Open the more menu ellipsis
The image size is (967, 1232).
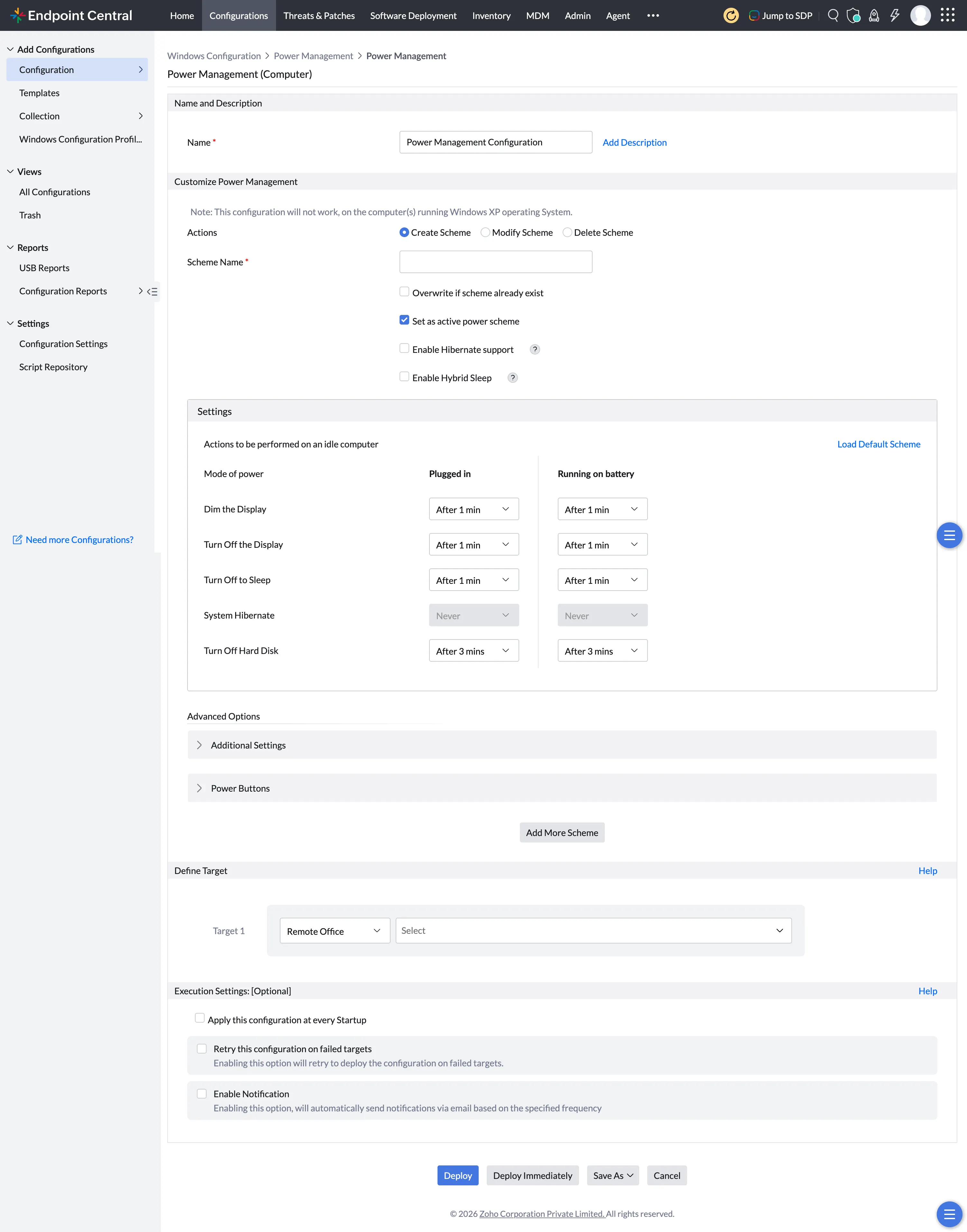coord(653,15)
